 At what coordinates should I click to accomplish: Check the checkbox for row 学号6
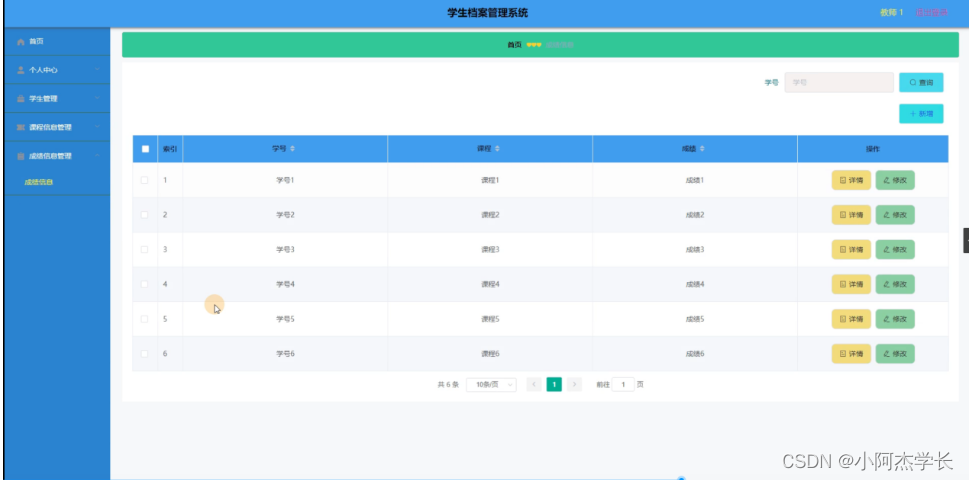point(145,354)
